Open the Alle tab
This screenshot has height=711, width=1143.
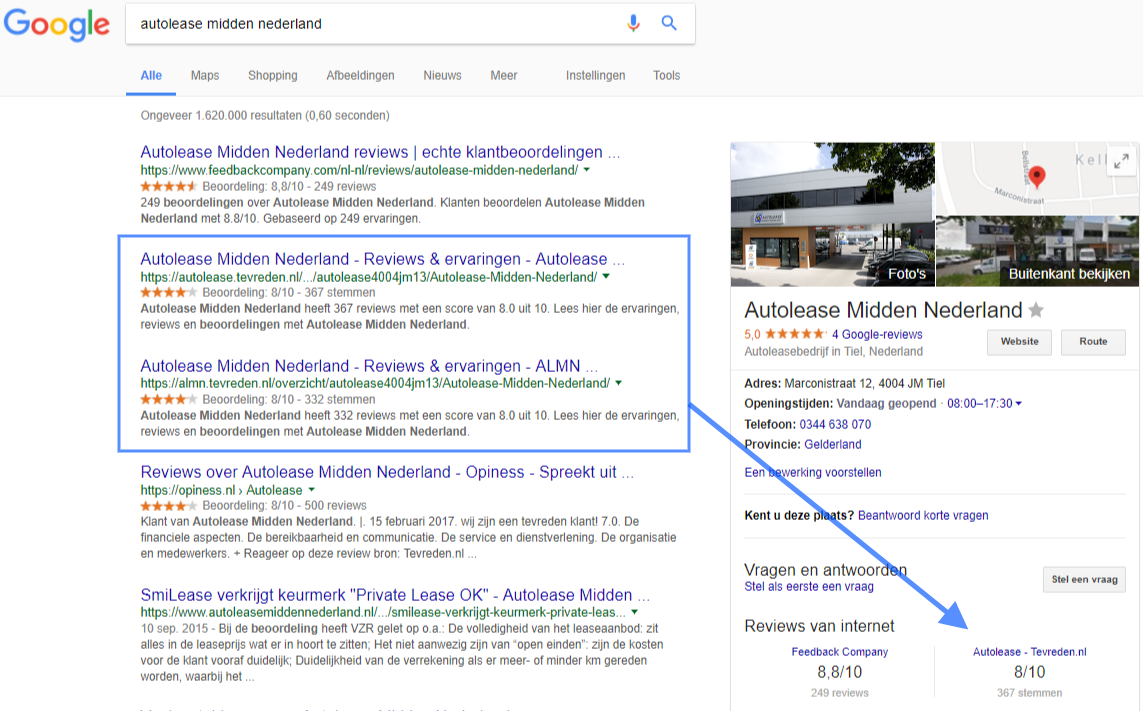coord(151,75)
